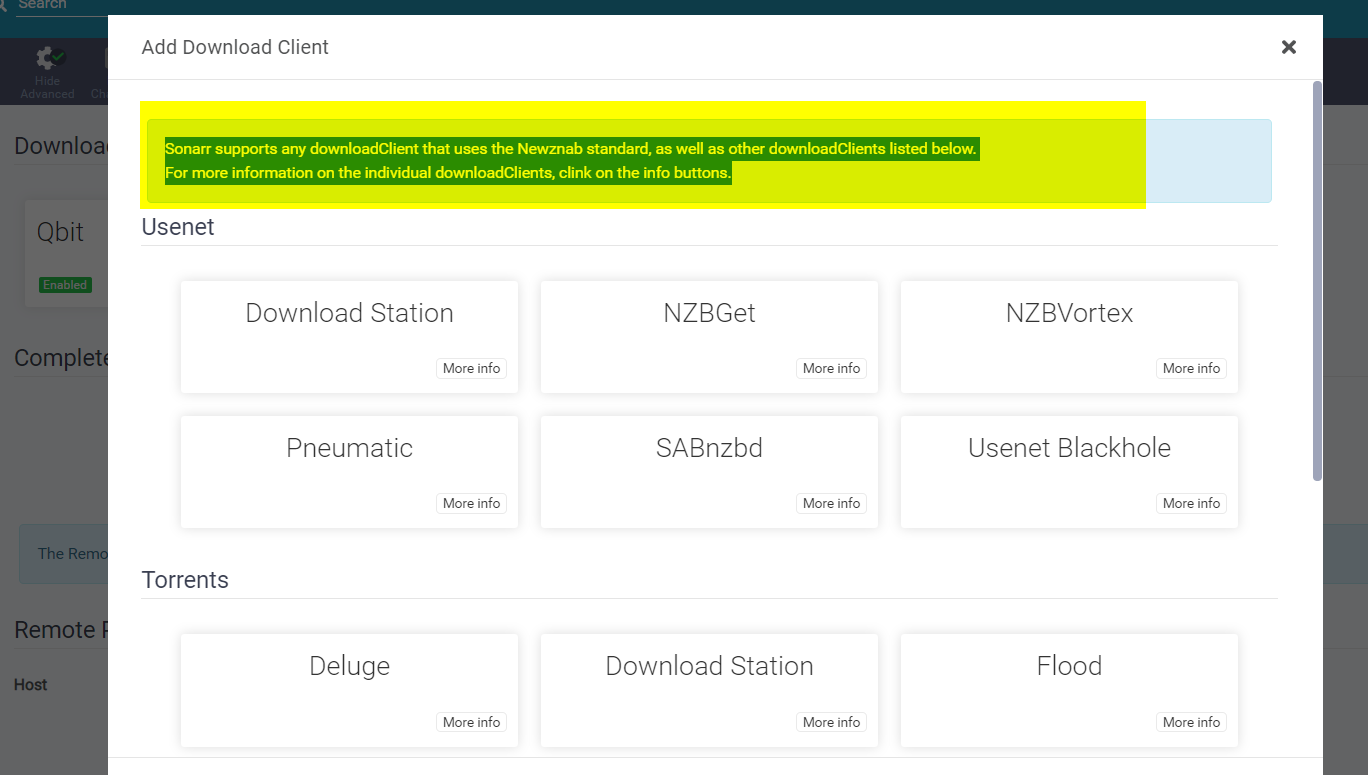Open More info for Flood
Screen dimensions: 1368x775
pyautogui.click(x=1191, y=721)
